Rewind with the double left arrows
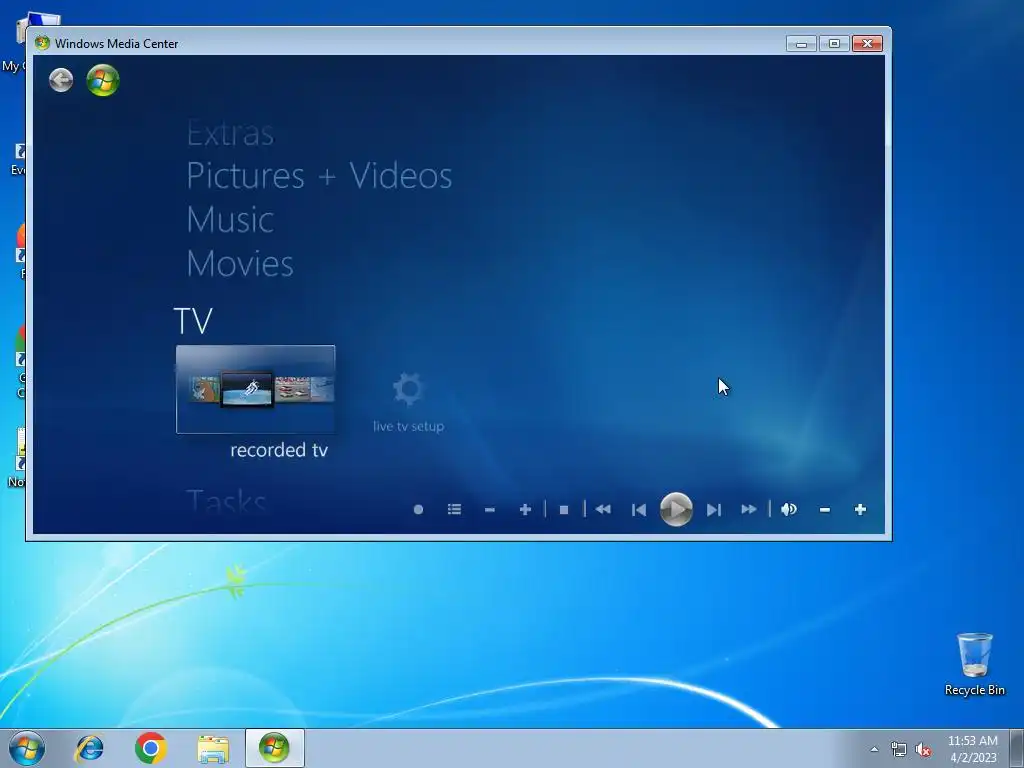 603,509
